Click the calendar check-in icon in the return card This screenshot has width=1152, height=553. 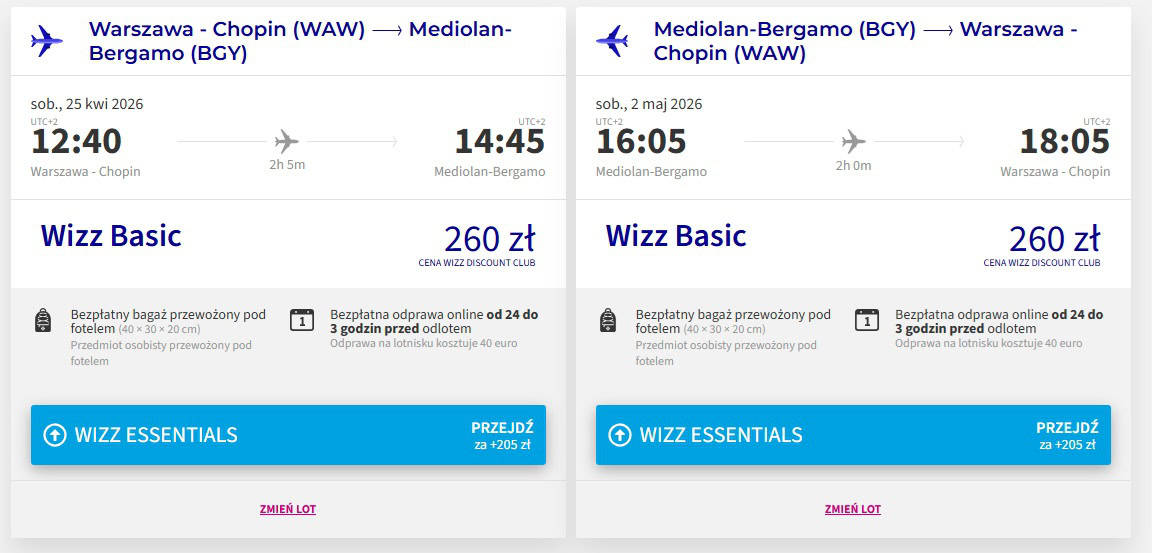[866, 320]
